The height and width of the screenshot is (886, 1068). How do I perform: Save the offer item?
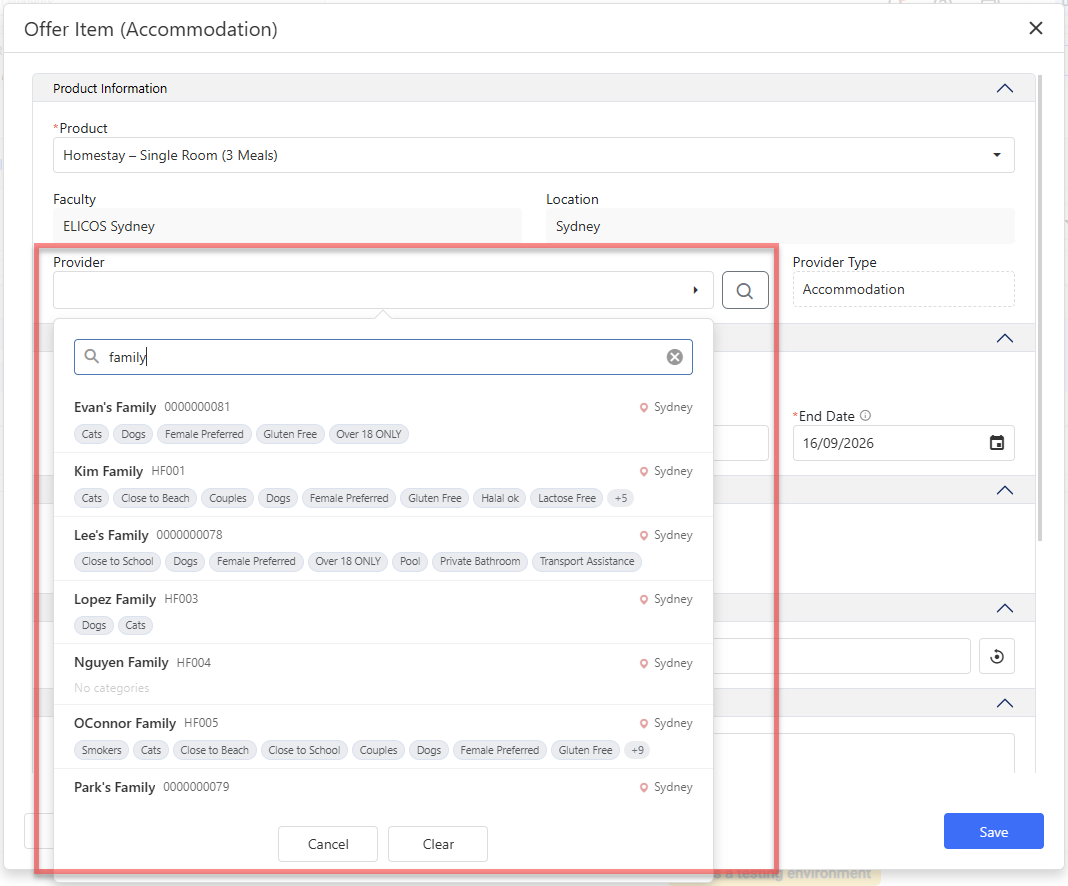click(994, 832)
